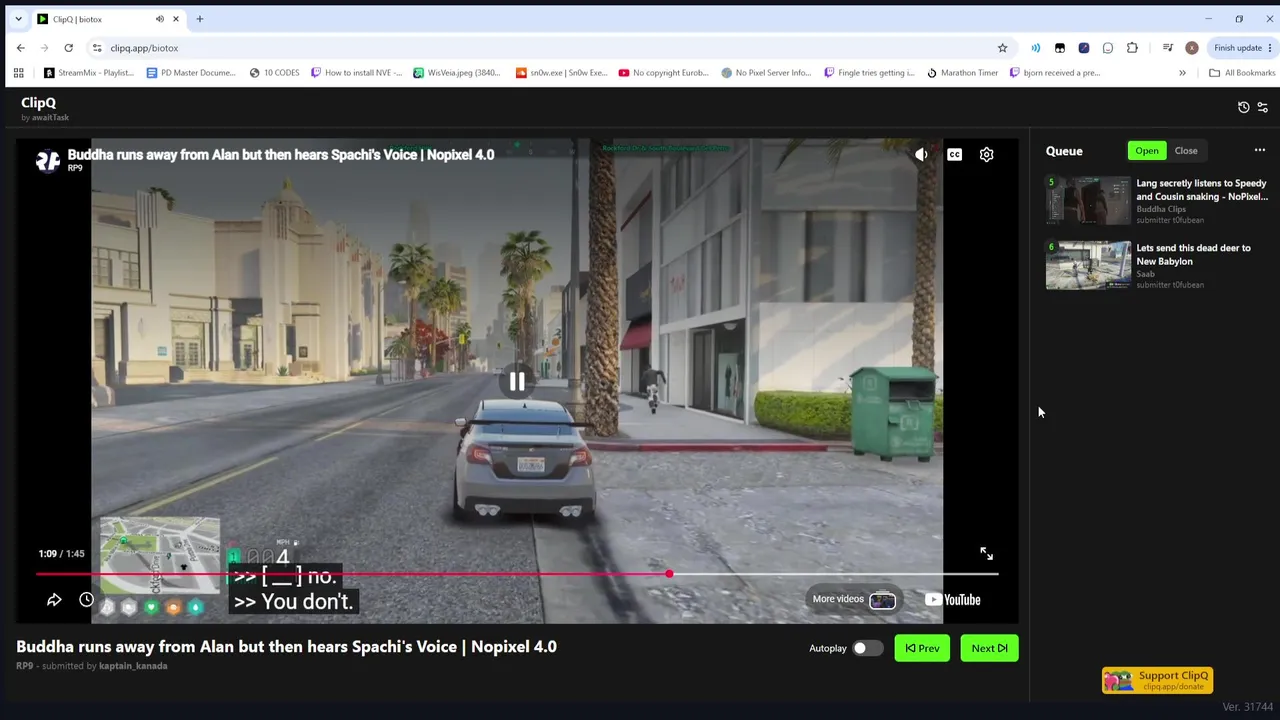
Task: Go to the previous clip with Prev
Action: click(922, 648)
